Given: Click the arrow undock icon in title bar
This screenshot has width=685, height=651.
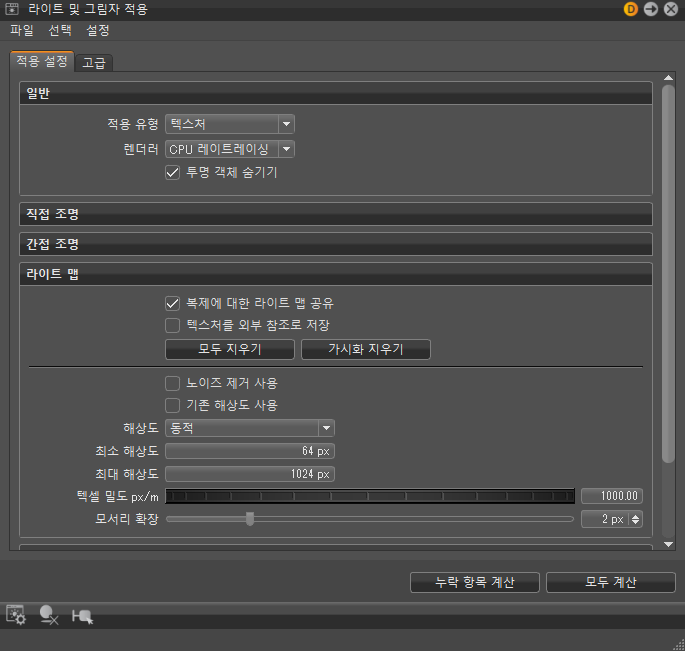Looking at the screenshot, I should [x=651, y=9].
